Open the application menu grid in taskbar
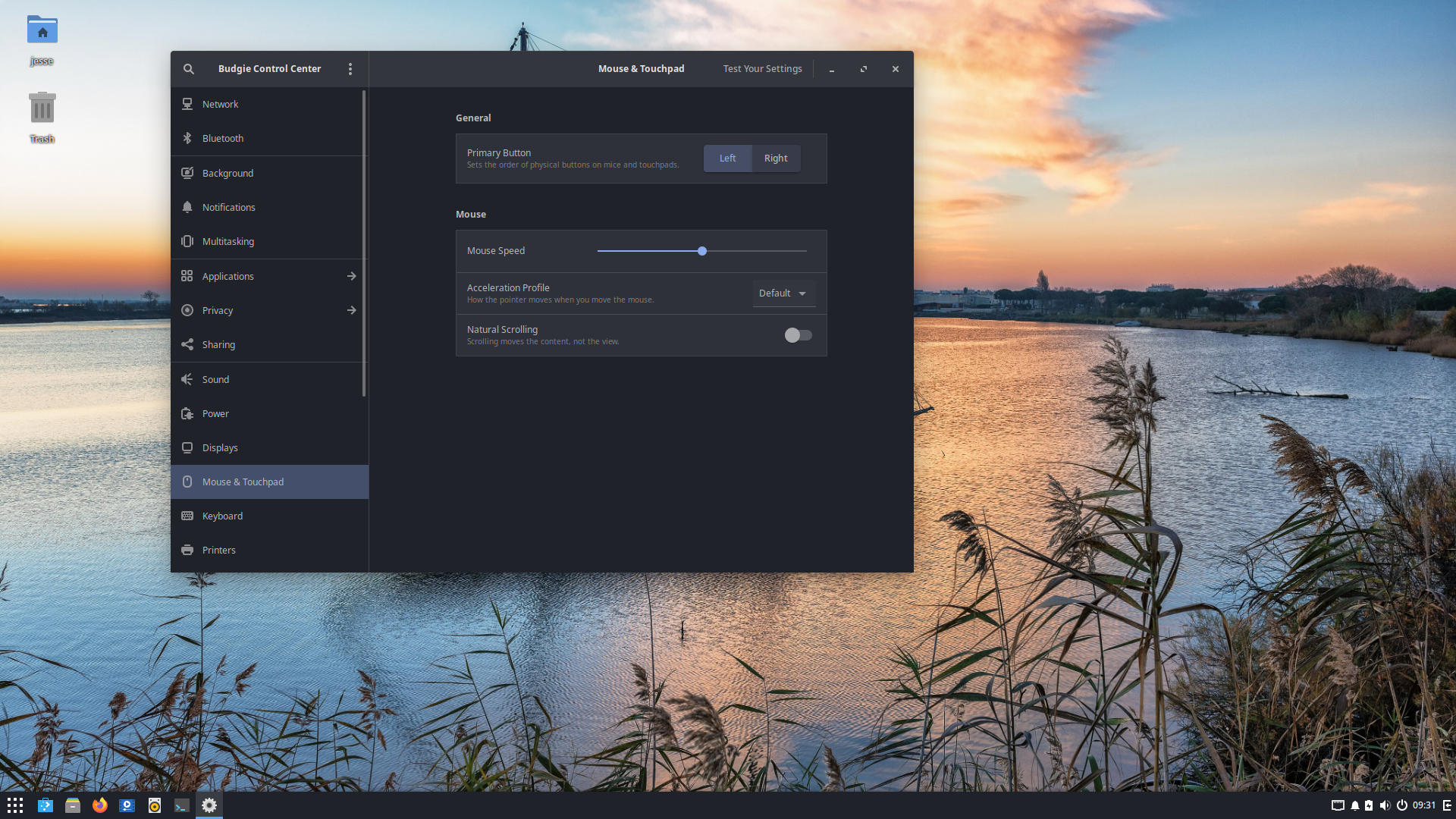This screenshot has height=819, width=1456. click(x=15, y=805)
